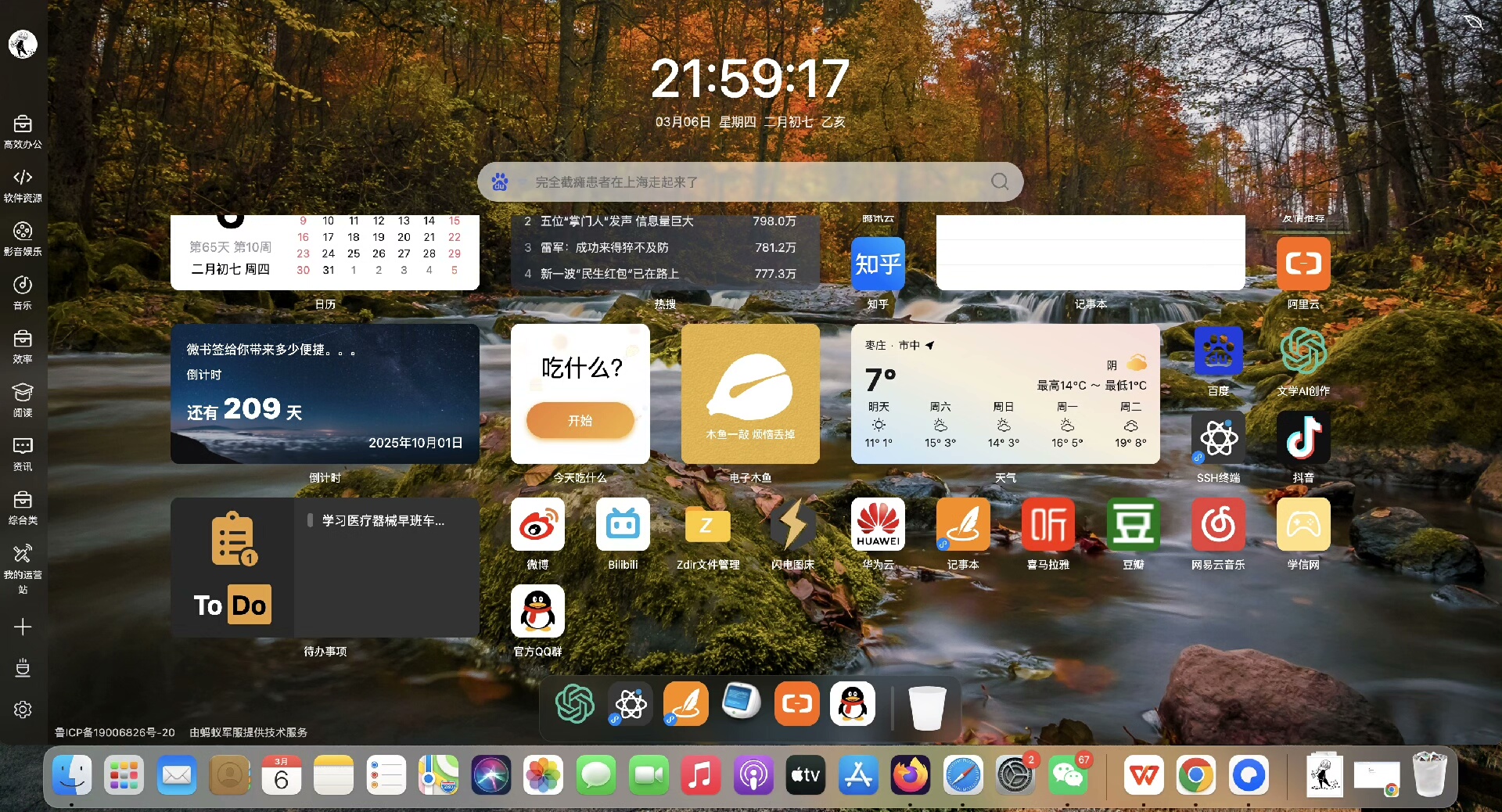Launch the 百度 shortcut icon
The image size is (1502, 812).
[1218, 351]
